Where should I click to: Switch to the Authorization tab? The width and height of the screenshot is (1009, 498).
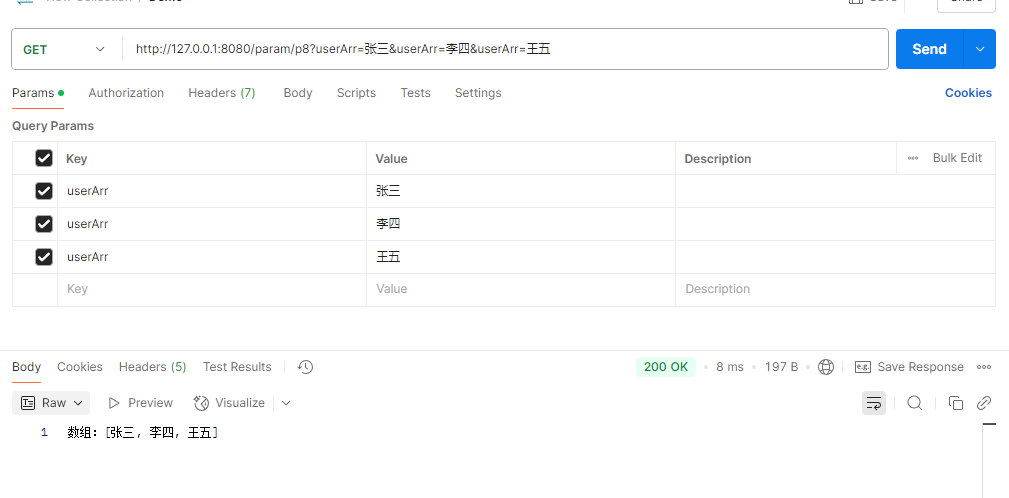(126, 93)
